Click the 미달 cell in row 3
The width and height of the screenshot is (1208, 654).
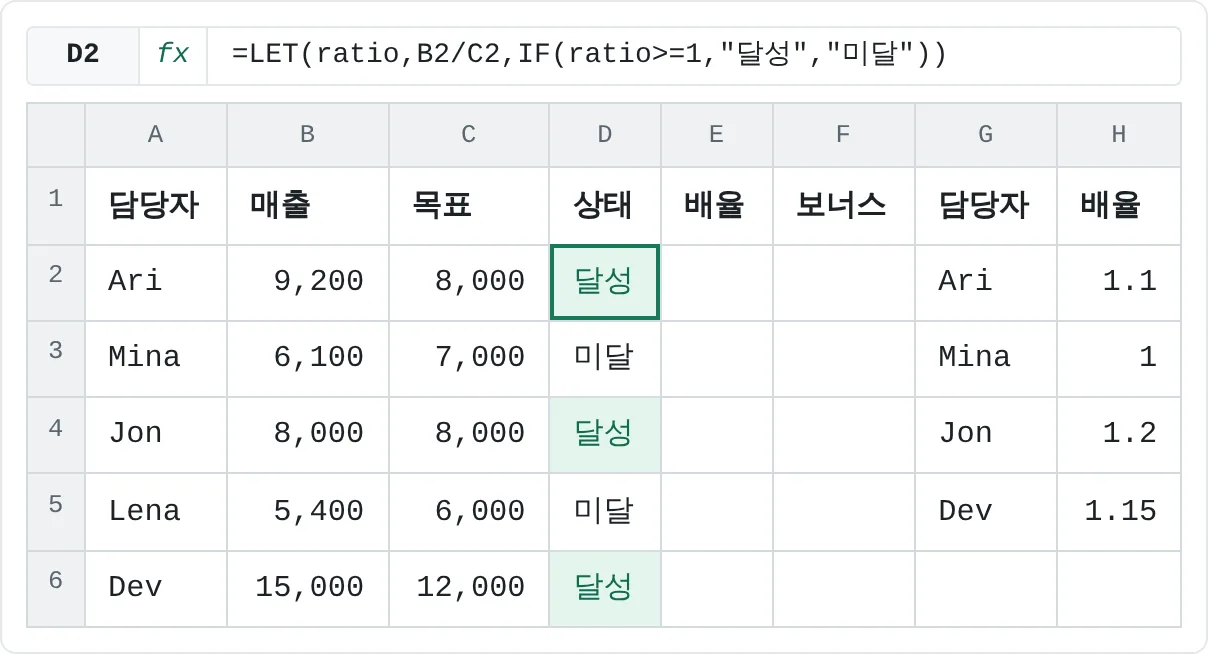pyautogui.click(x=605, y=358)
